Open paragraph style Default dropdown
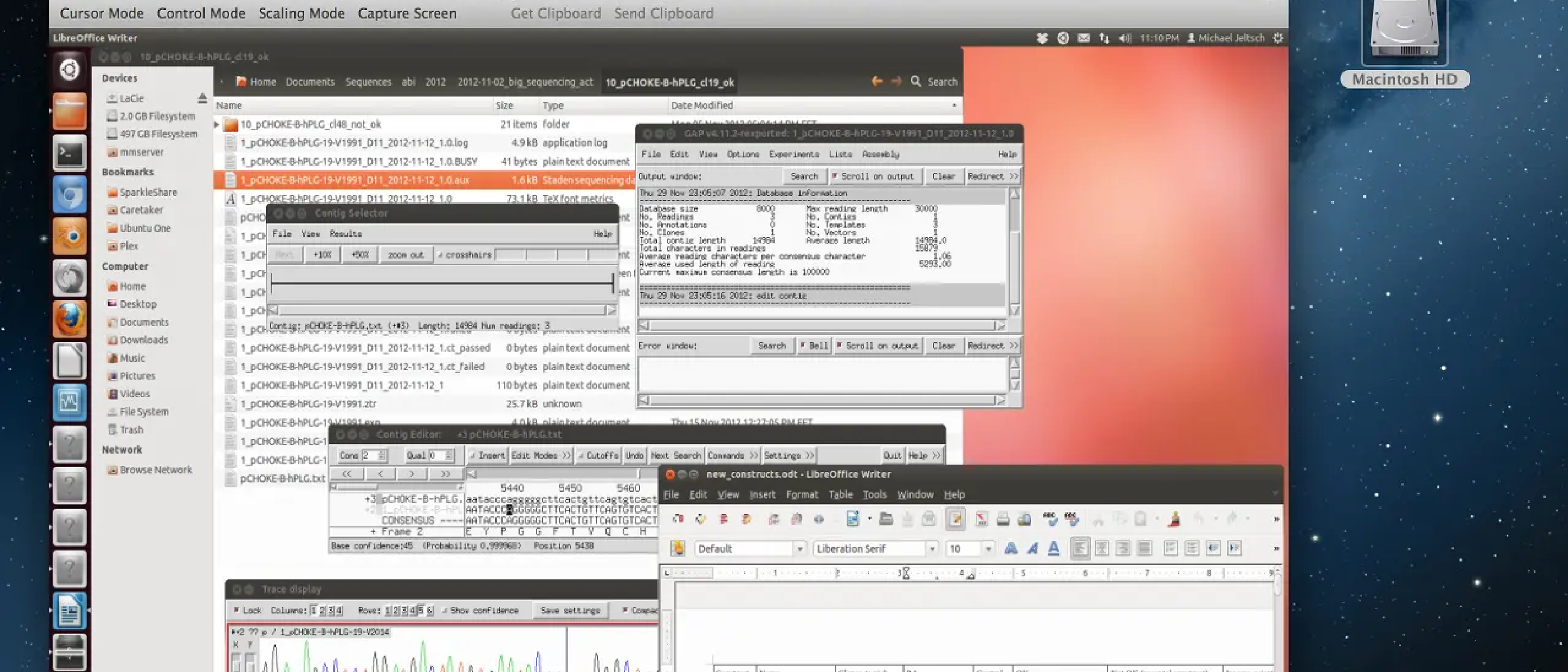Viewport: 1568px width, 672px height. [800, 548]
